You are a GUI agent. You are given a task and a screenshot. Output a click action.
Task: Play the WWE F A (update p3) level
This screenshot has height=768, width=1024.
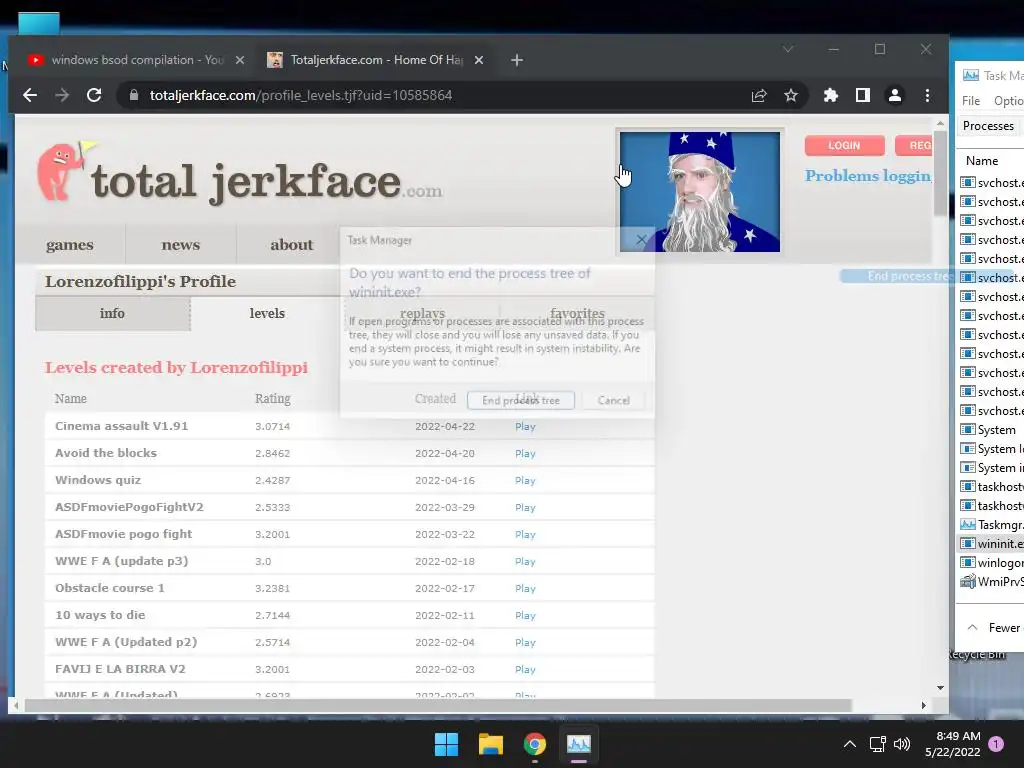click(x=525, y=561)
